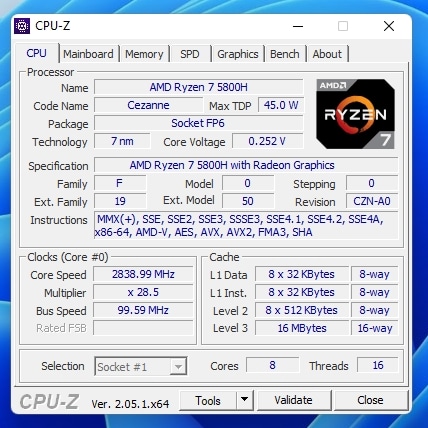The image size is (428, 428).
Task: Click the processor Name field
Action: click(199, 87)
